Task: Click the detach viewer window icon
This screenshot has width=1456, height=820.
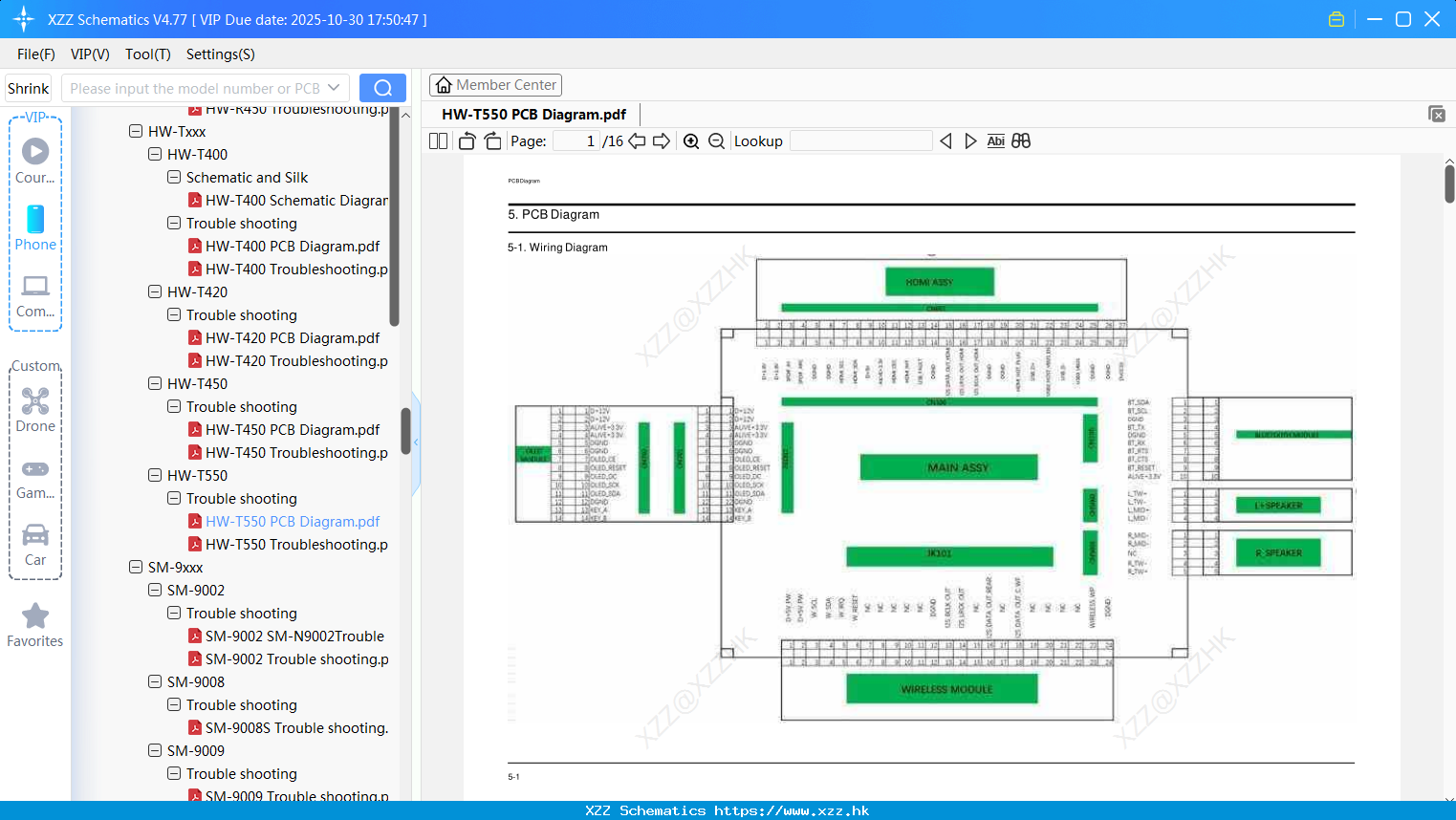Action: [x=1437, y=114]
